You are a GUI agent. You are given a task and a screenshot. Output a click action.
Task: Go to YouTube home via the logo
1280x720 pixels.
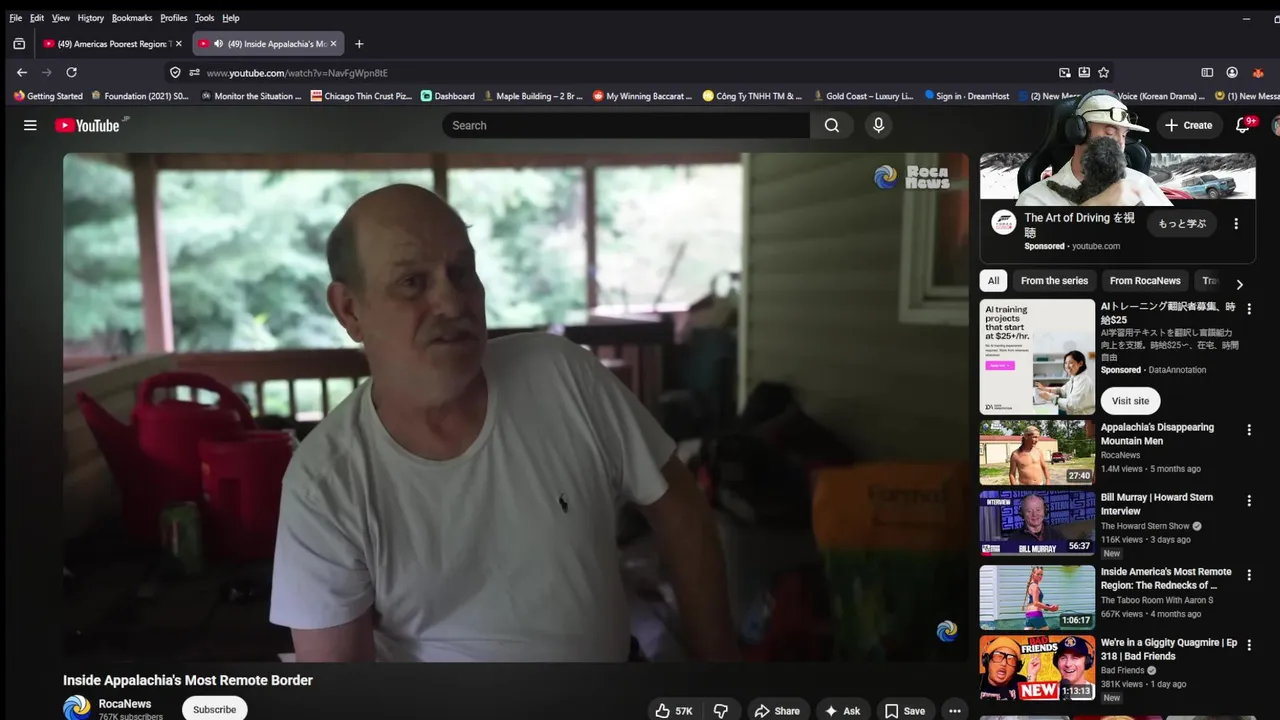[87, 125]
